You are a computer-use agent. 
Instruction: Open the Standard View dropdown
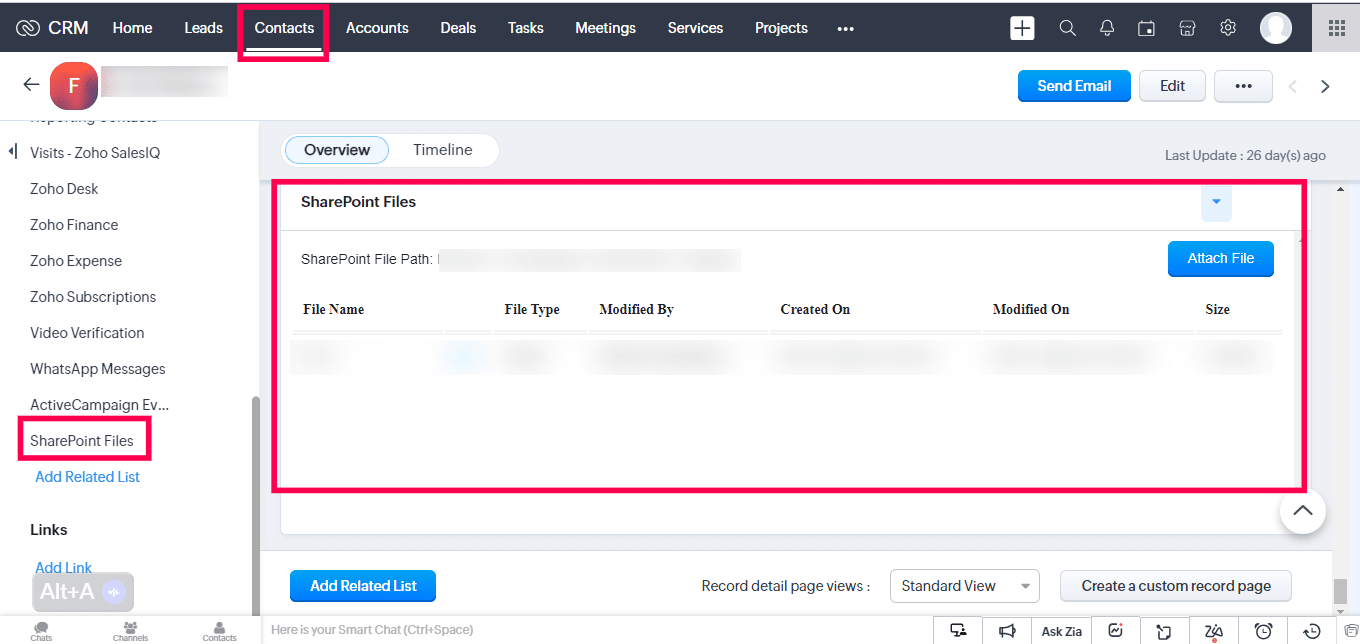tap(965, 586)
